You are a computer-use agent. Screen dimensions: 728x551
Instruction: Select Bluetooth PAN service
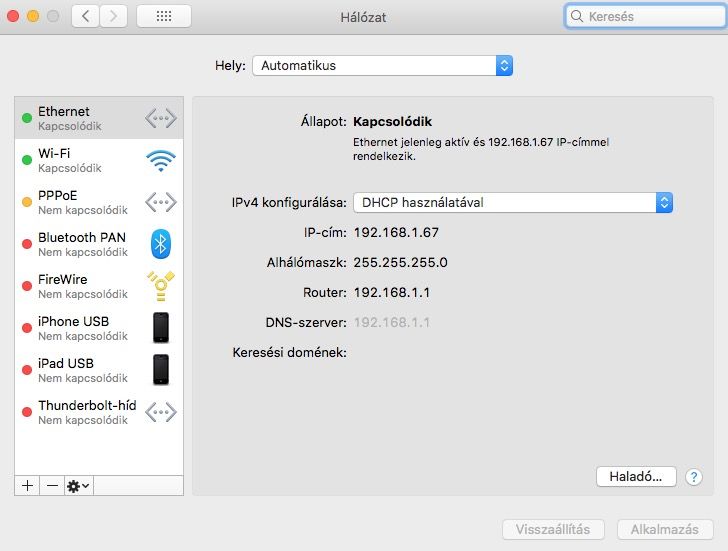(x=99, y=244)
